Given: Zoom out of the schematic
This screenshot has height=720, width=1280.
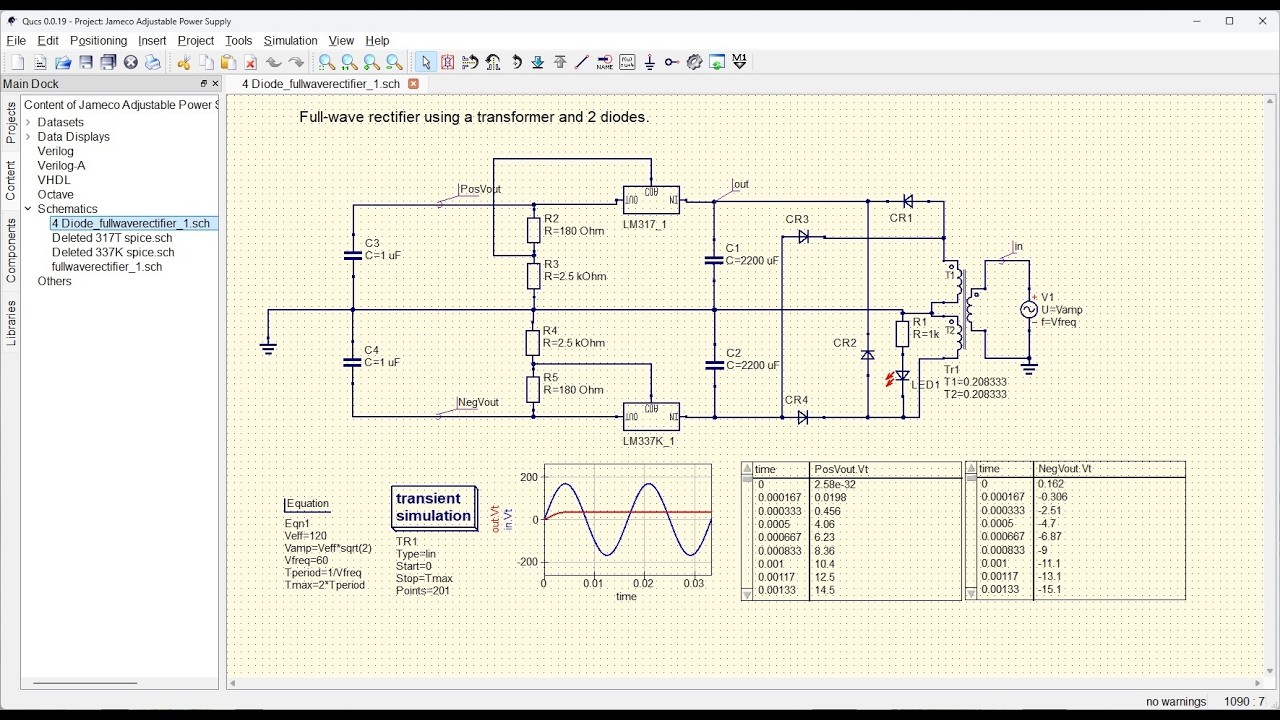Looking at the screenshot, I should click(x=394, y=62).
